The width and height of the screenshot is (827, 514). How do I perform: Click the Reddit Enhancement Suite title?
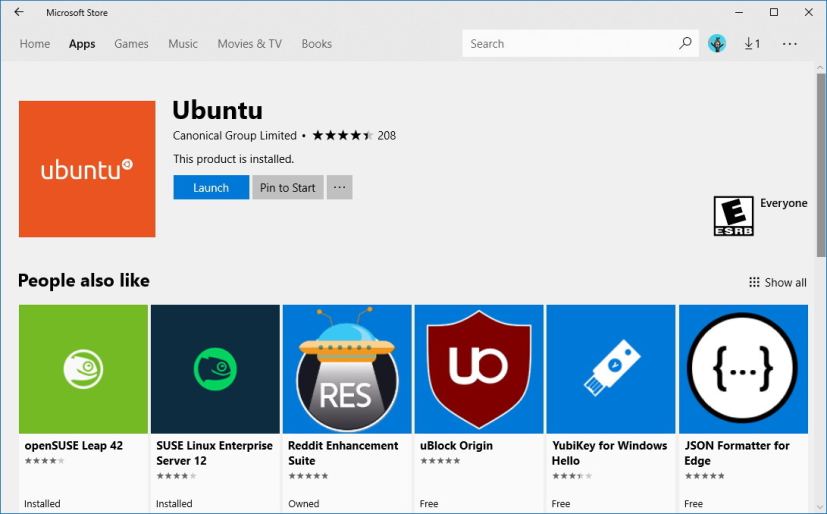pyautogui.click(x=343, y=453)
